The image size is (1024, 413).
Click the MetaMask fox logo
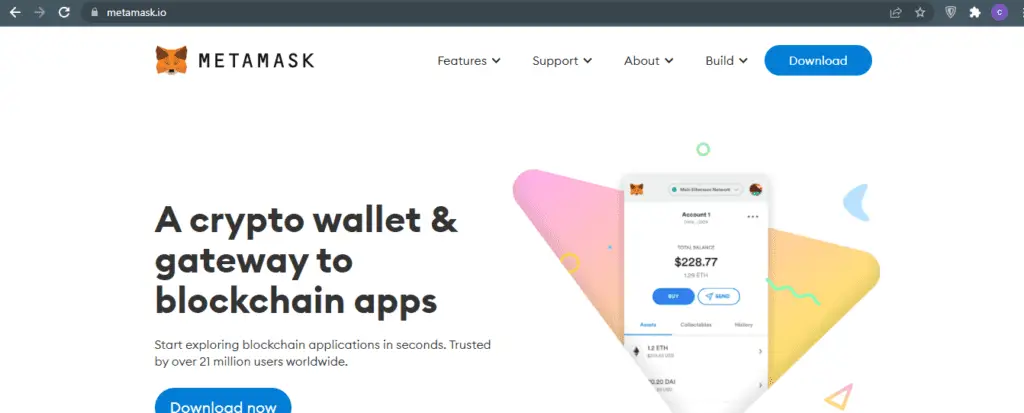tap(171, 60)
